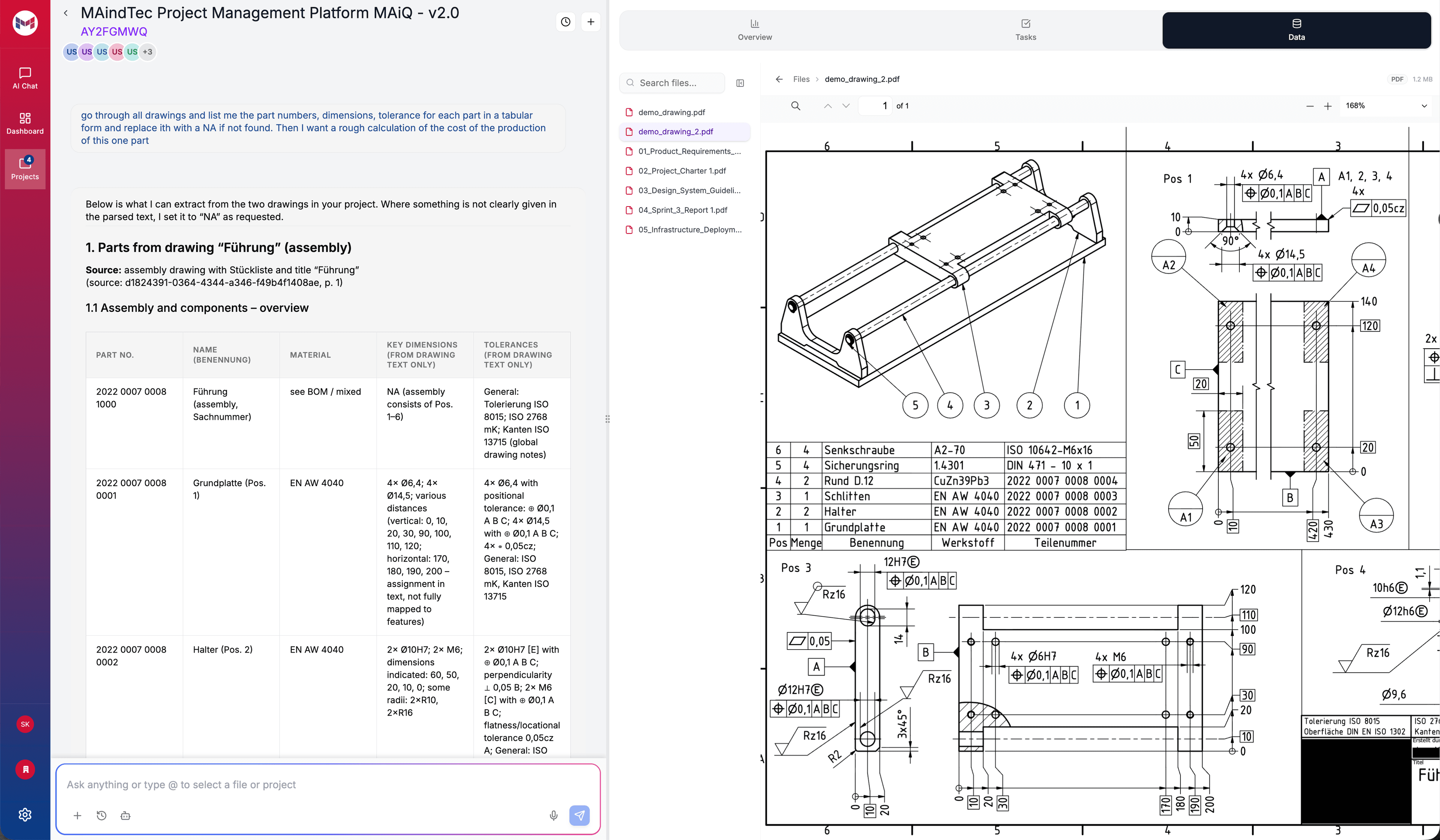Viewport: 1440px width, 840px height.
Task: Open settings gear in sidebar
Action: click(25, 814)
